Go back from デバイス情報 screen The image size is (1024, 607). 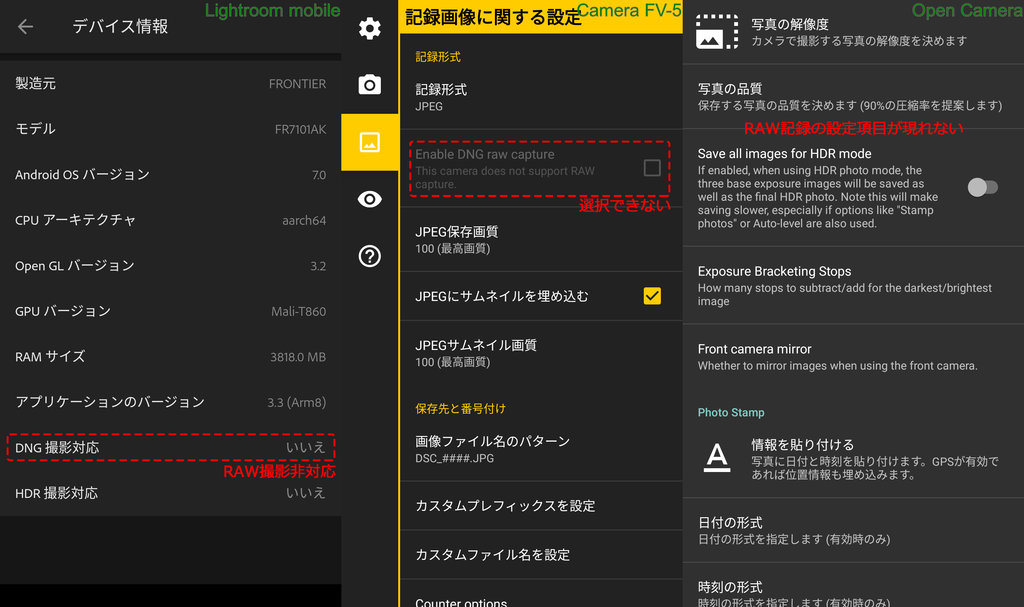click(x=25, y=26)
